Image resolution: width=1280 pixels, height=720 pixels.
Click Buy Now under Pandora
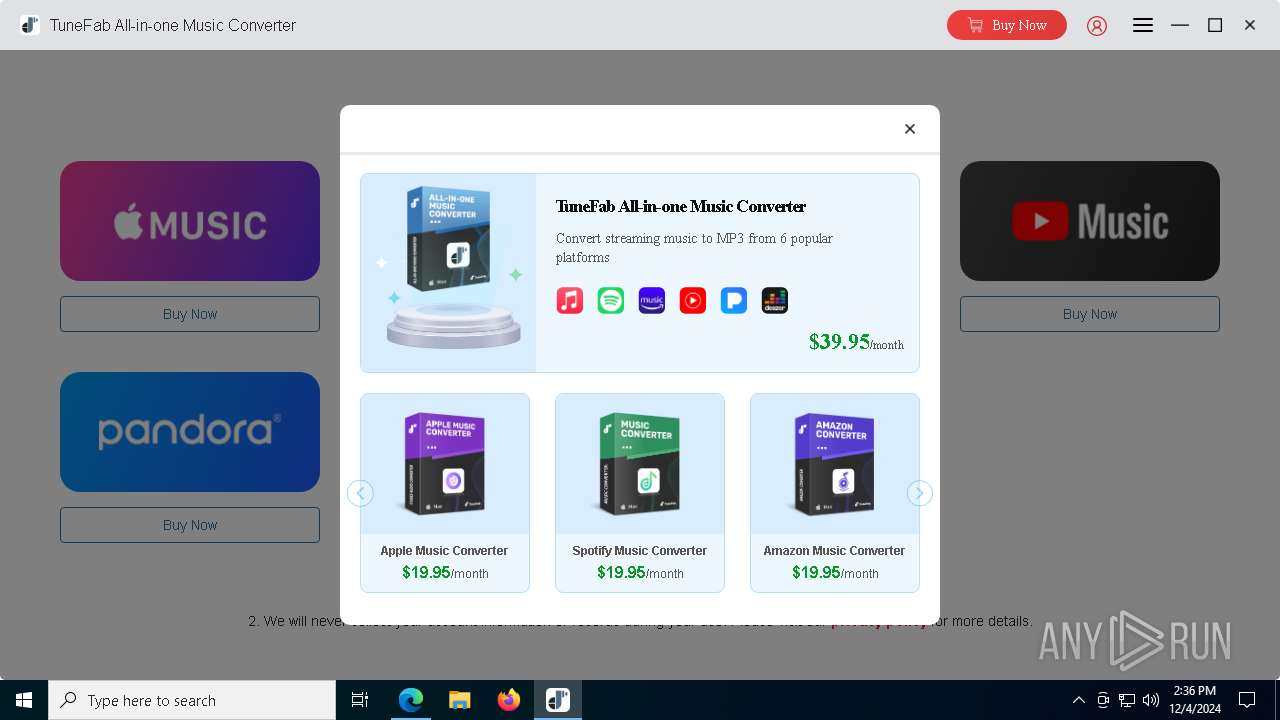[x=190, y=525]
